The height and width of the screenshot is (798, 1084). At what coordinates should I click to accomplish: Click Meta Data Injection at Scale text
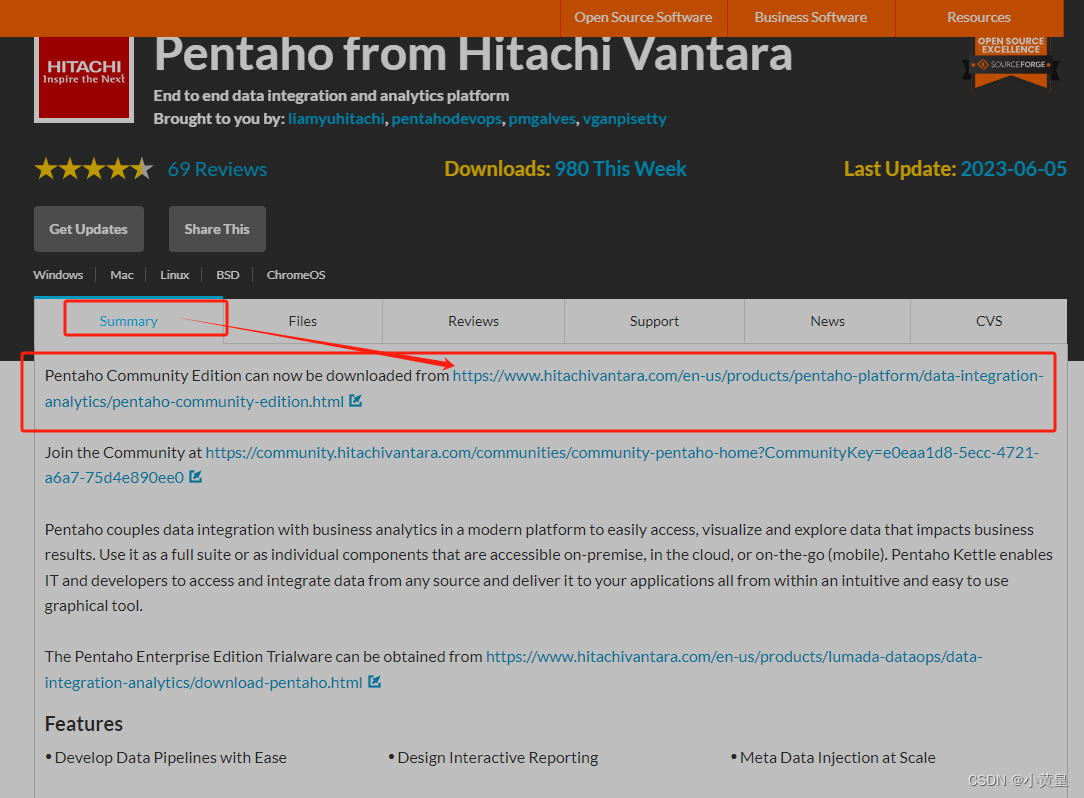click(838, 757)
